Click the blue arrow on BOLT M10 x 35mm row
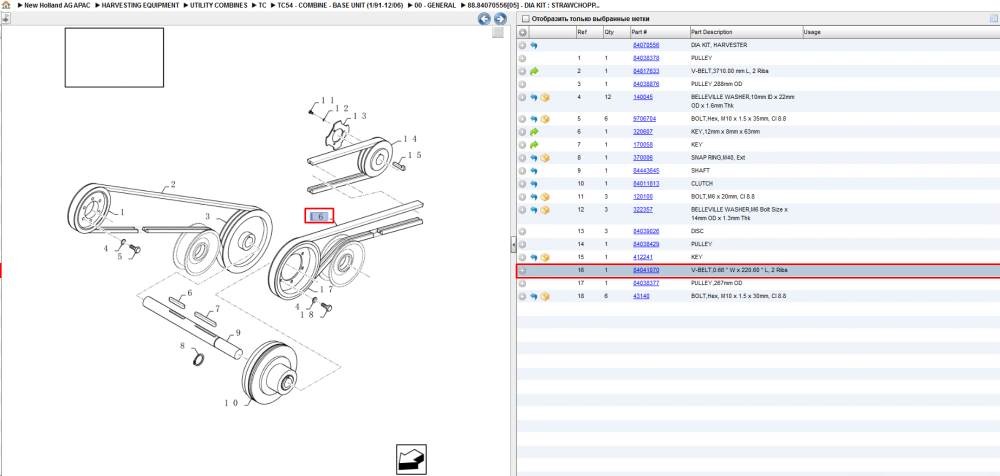 click(x=534, y=119)
